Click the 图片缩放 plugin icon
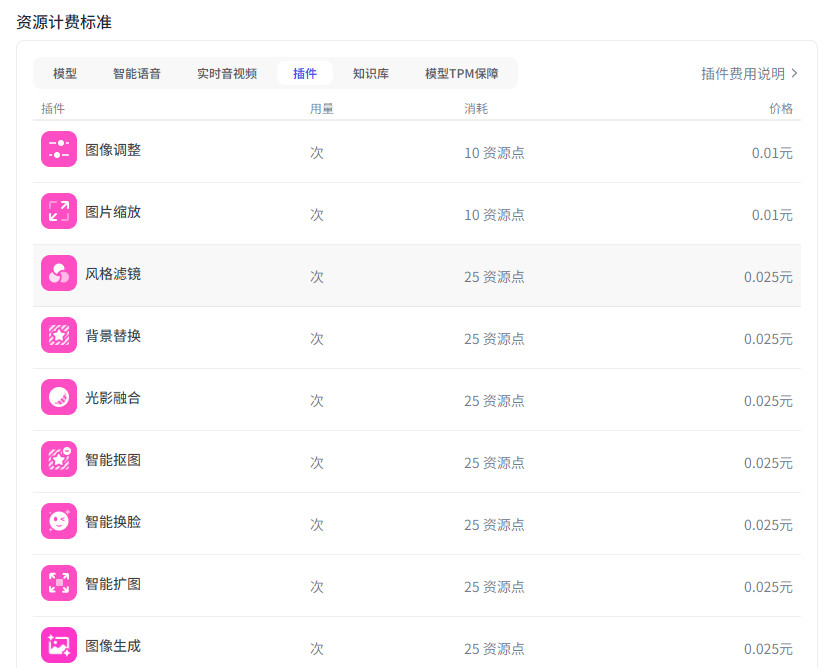The height and width of the screenshot is (668, 832). pyautogui.click(x=59, y=211)
